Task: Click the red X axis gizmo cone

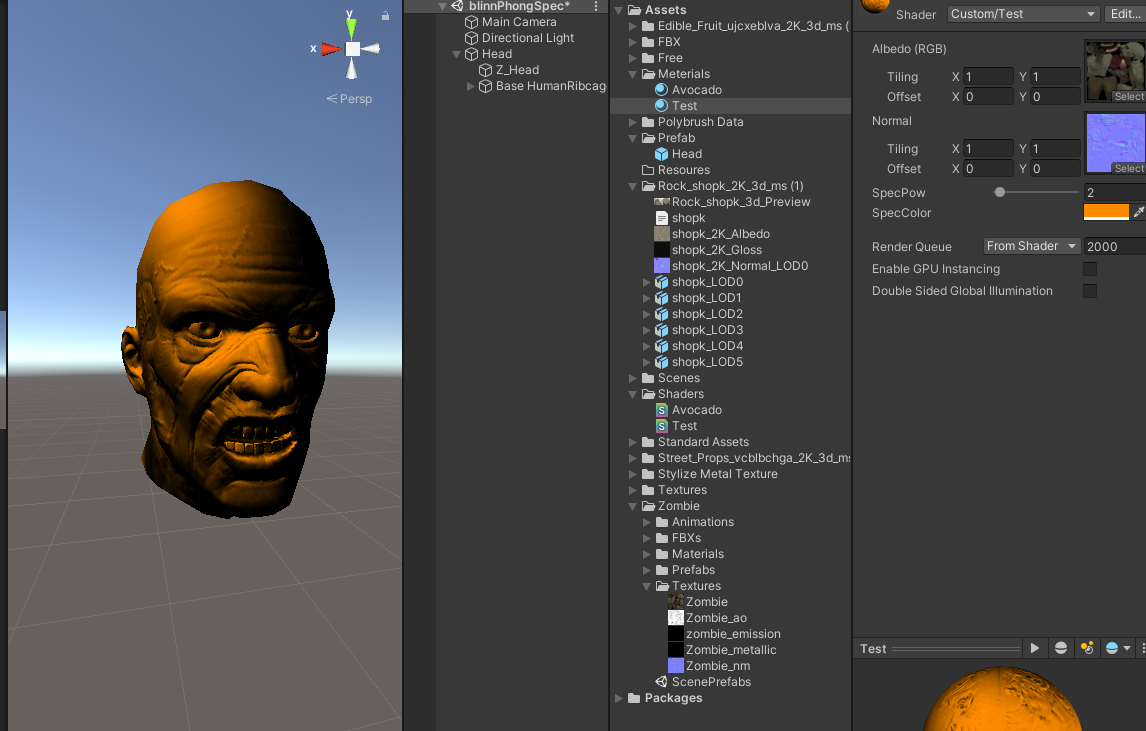Action: click(331, 49)
